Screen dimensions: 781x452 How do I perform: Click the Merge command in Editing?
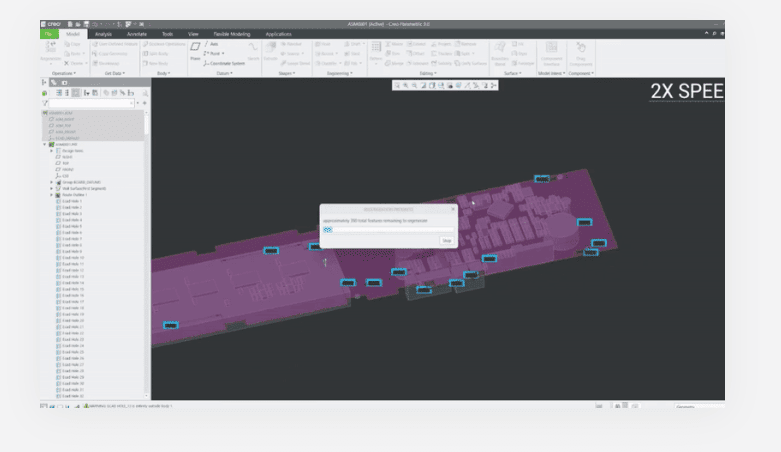[394, 63]
